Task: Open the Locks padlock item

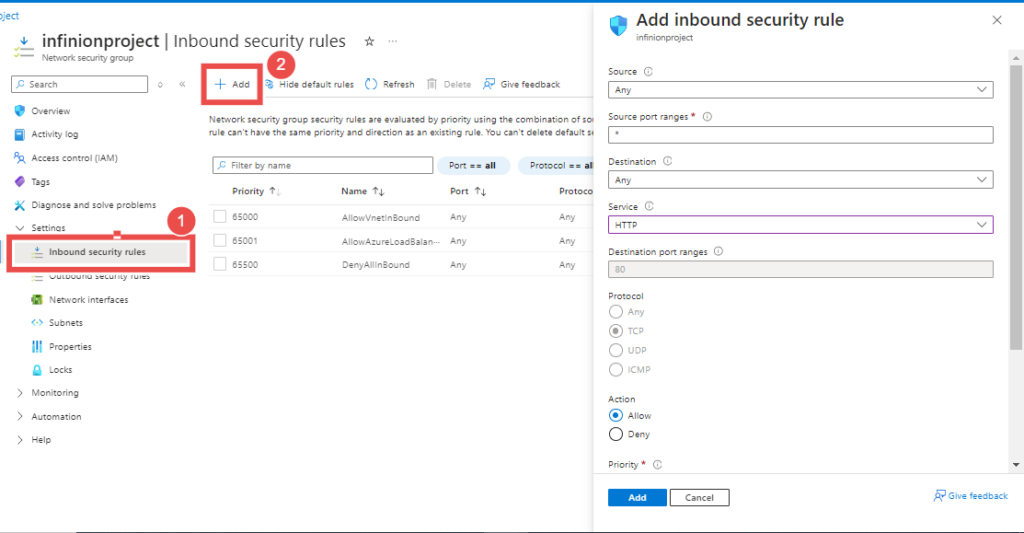Action: (x=37, y=370)
